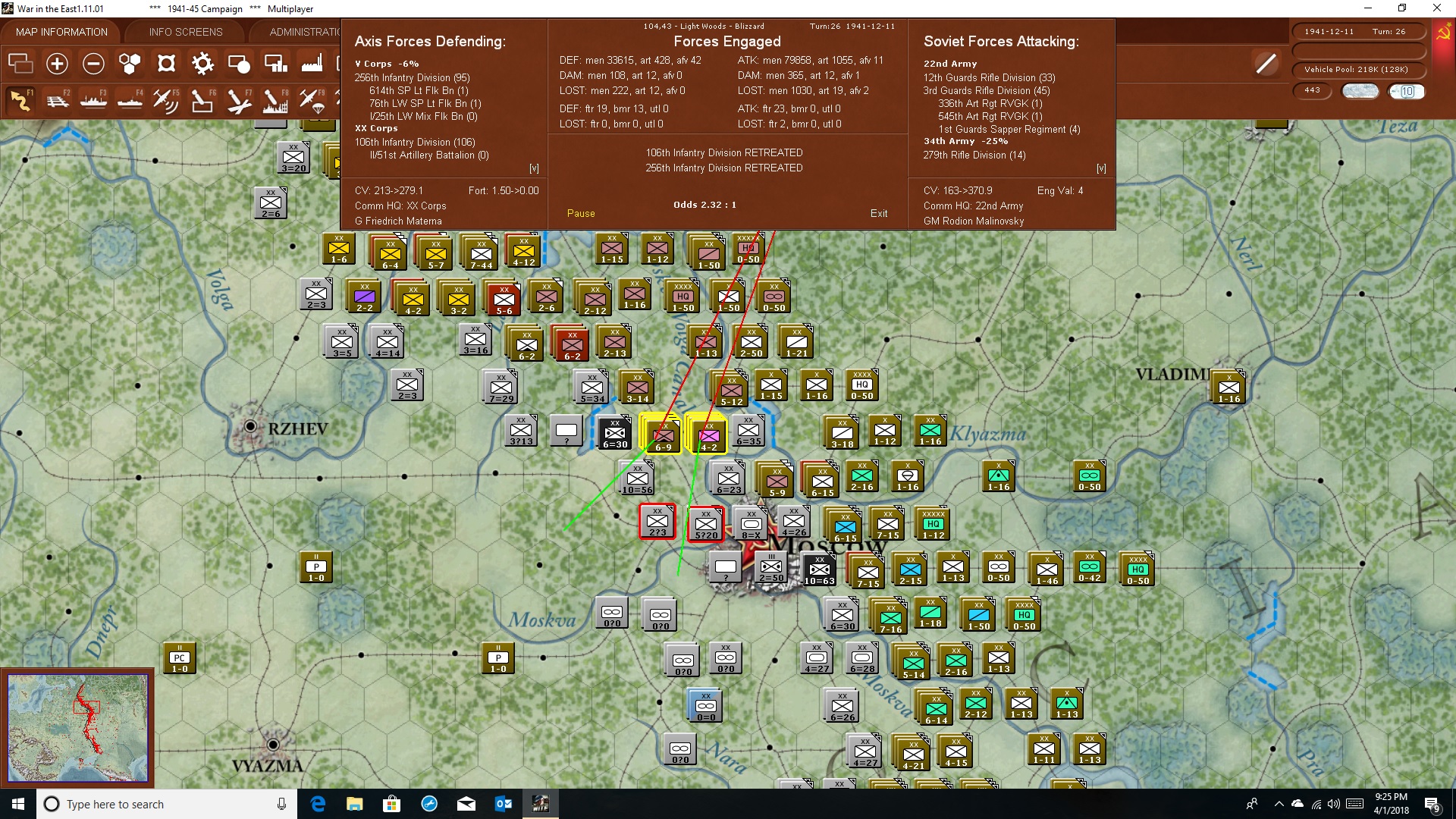This screenshot has width=1456, height=819.
Task: Select Move mode F1 arrow icon
Action: tap(20, 100)
